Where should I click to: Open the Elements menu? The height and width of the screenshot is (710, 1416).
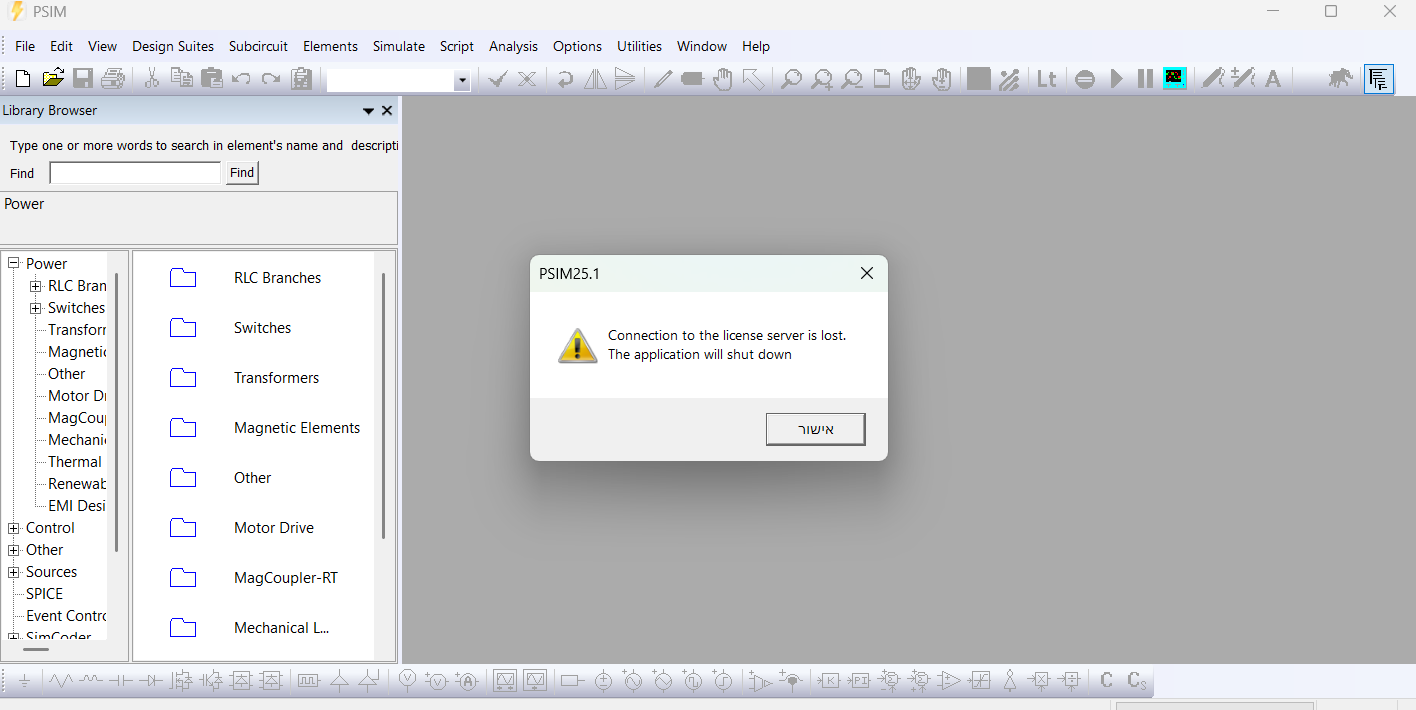(x=330, y=46)
